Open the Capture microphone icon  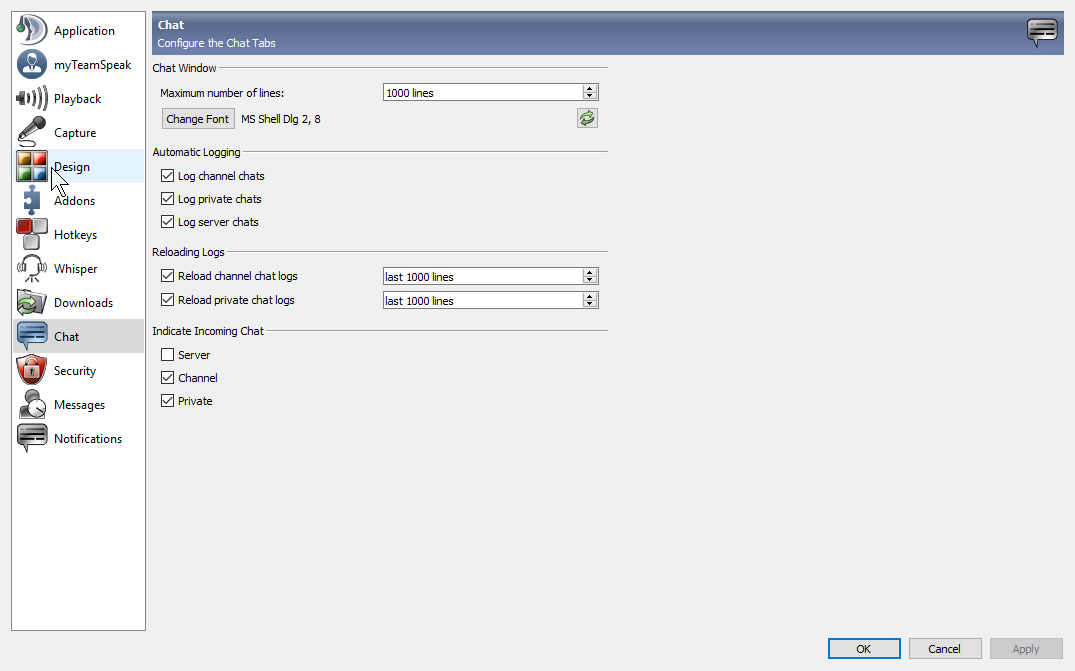tap(32, 133)
